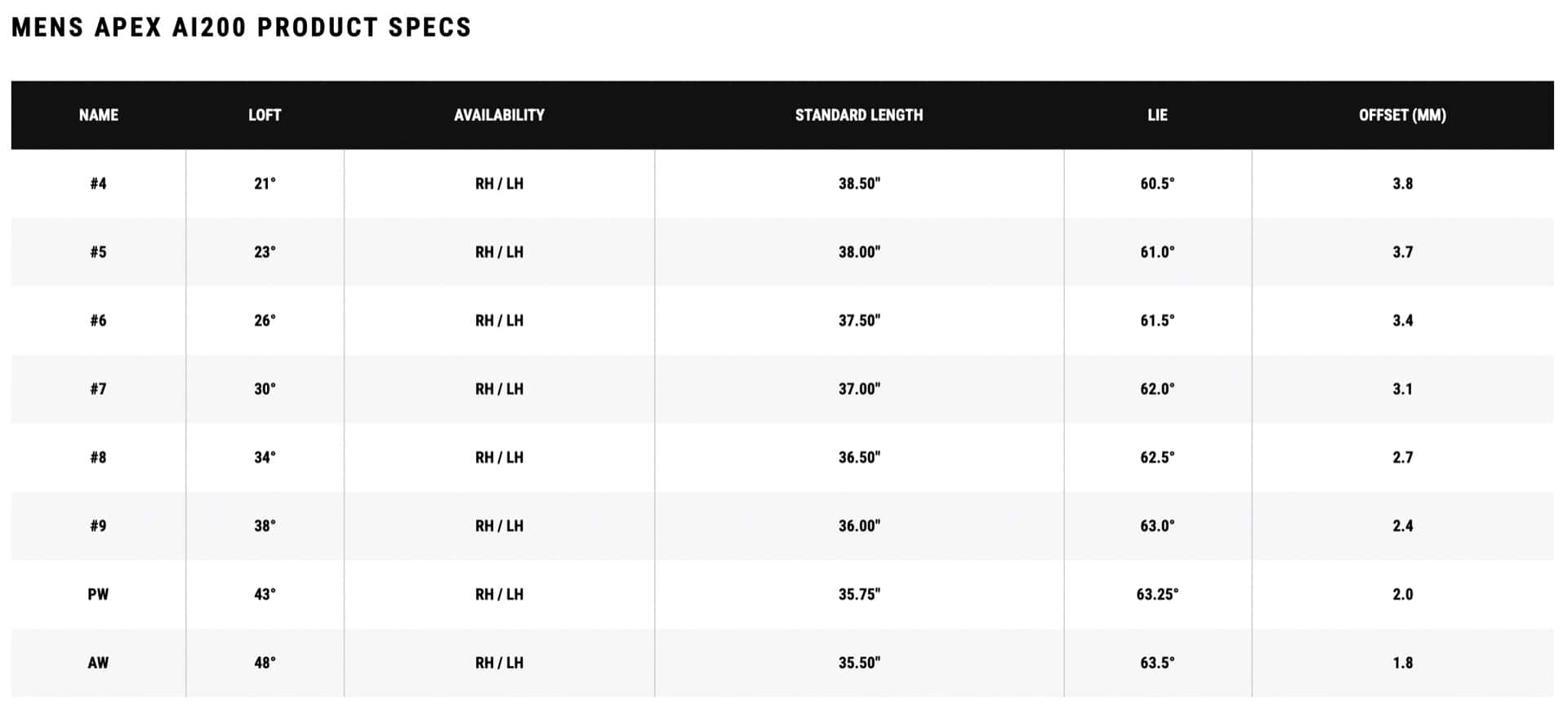Select the 1.8 offset value
Screen dimensions: 1568x719
1402,664
